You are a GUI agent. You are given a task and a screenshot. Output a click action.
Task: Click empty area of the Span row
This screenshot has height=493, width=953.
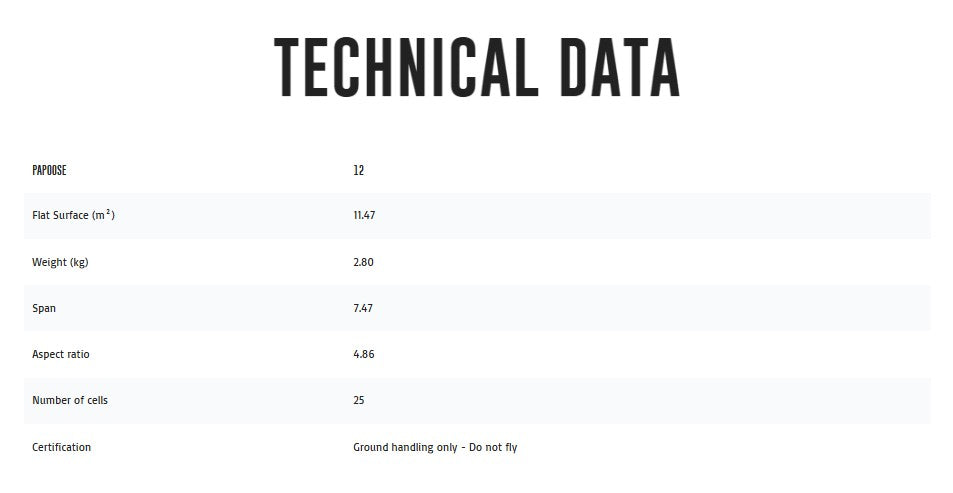pyautogui.click(x=650, y=308)
